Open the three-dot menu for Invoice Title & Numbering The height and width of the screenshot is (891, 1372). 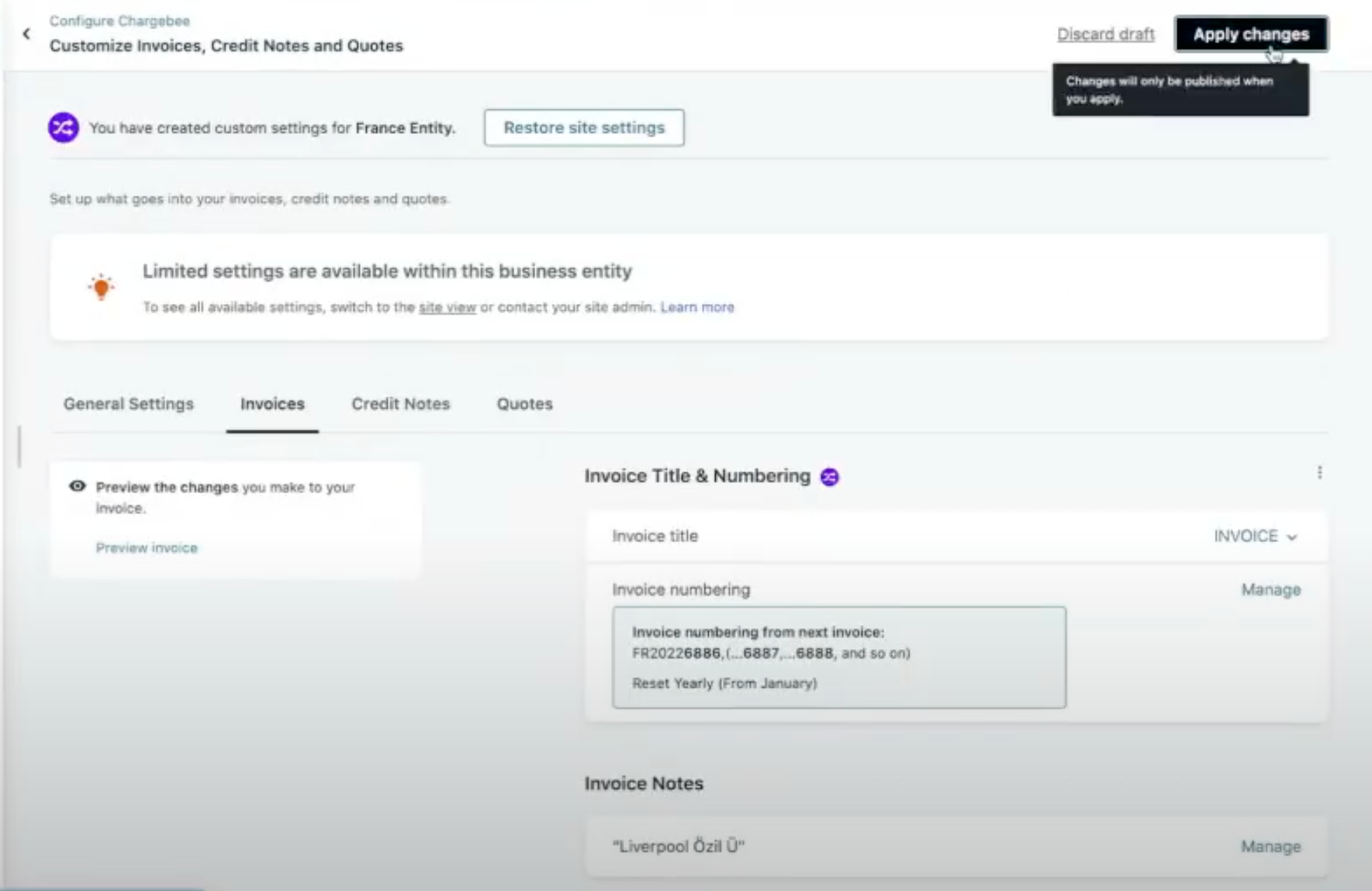(1319, 472)
